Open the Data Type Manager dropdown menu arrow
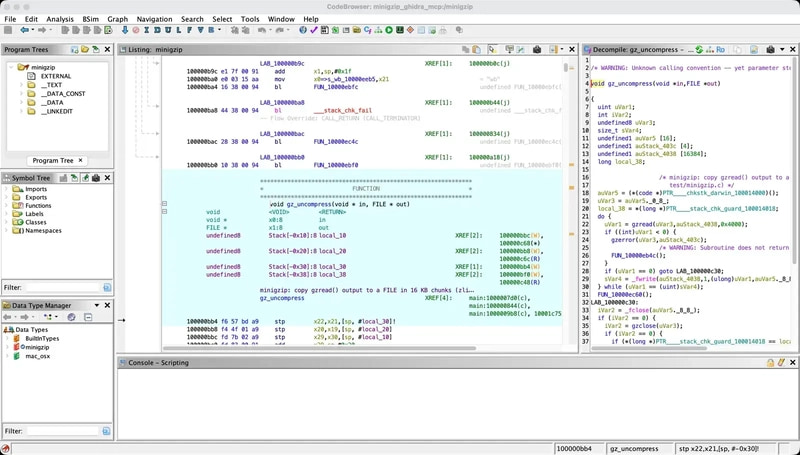Viewport: 800px width, 455px height. [96, 305]
